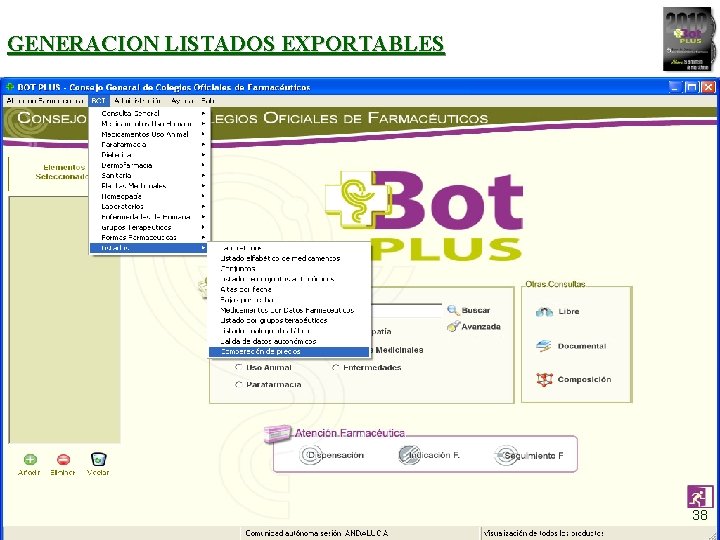Image resolution: width=720 pixels, height=540 pixels.
Task: Click Salir in the menu bar
Action: point(208,101)
